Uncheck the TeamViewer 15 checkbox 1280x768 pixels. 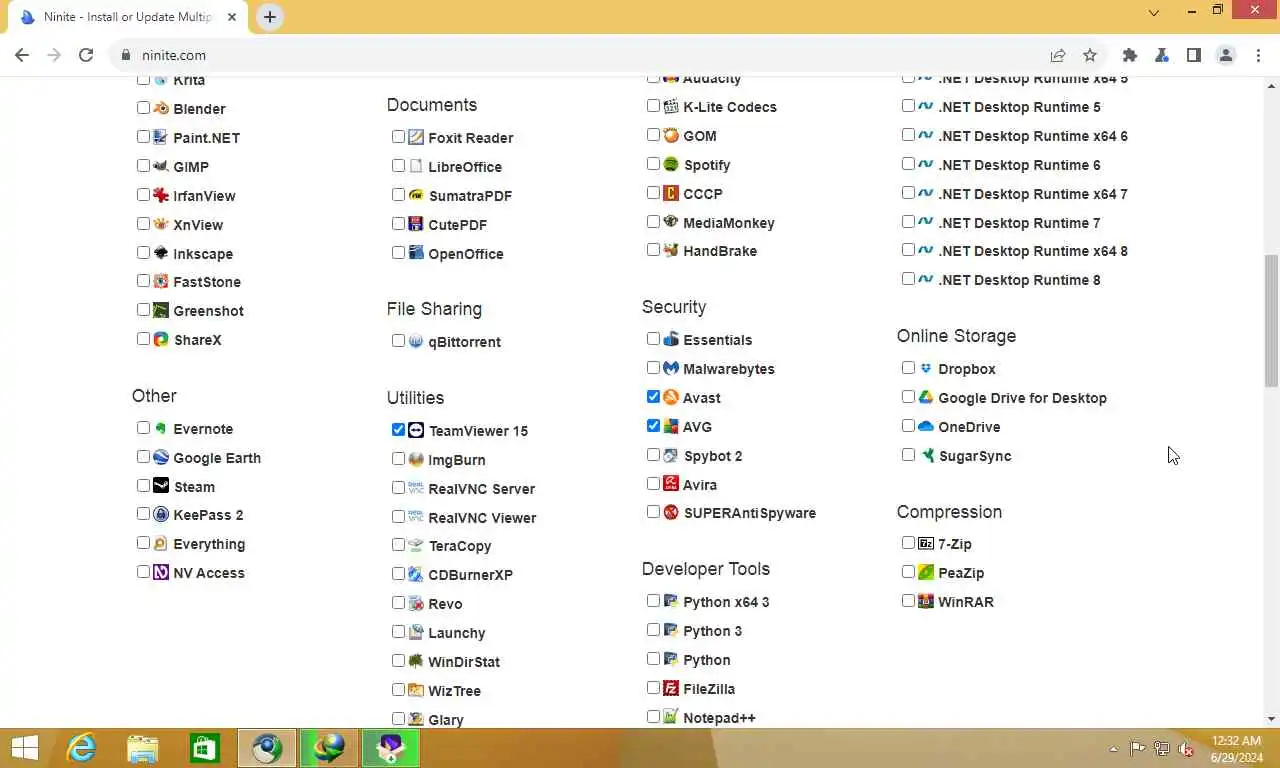coord(398,430)
